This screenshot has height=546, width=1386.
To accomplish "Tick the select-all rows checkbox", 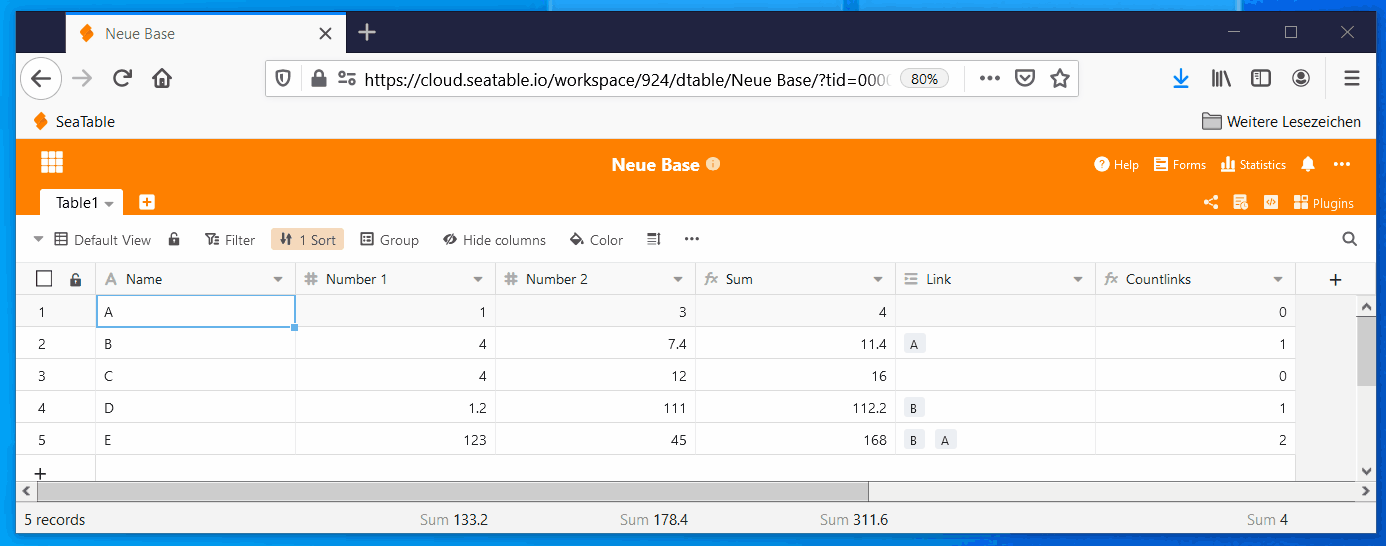I will click(x=44, y=280).
